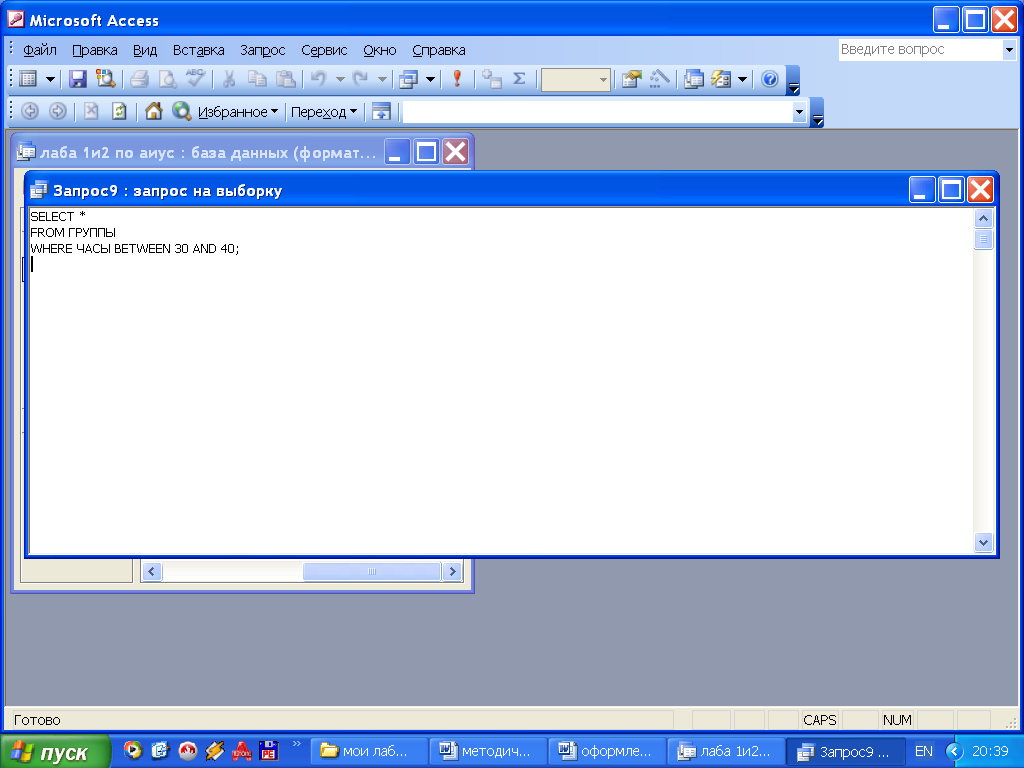Open the Окно menu
1024x768 pixels.
click(379, 50)
